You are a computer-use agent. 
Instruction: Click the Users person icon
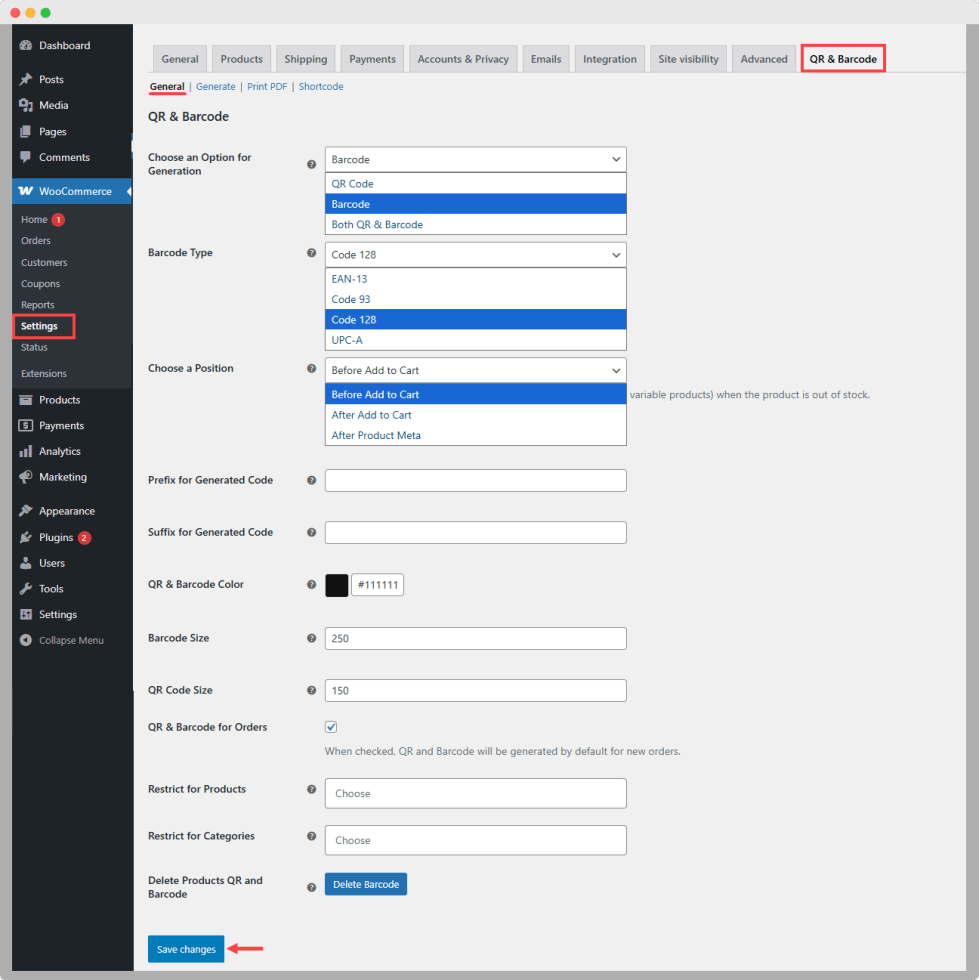coord(26,563)
